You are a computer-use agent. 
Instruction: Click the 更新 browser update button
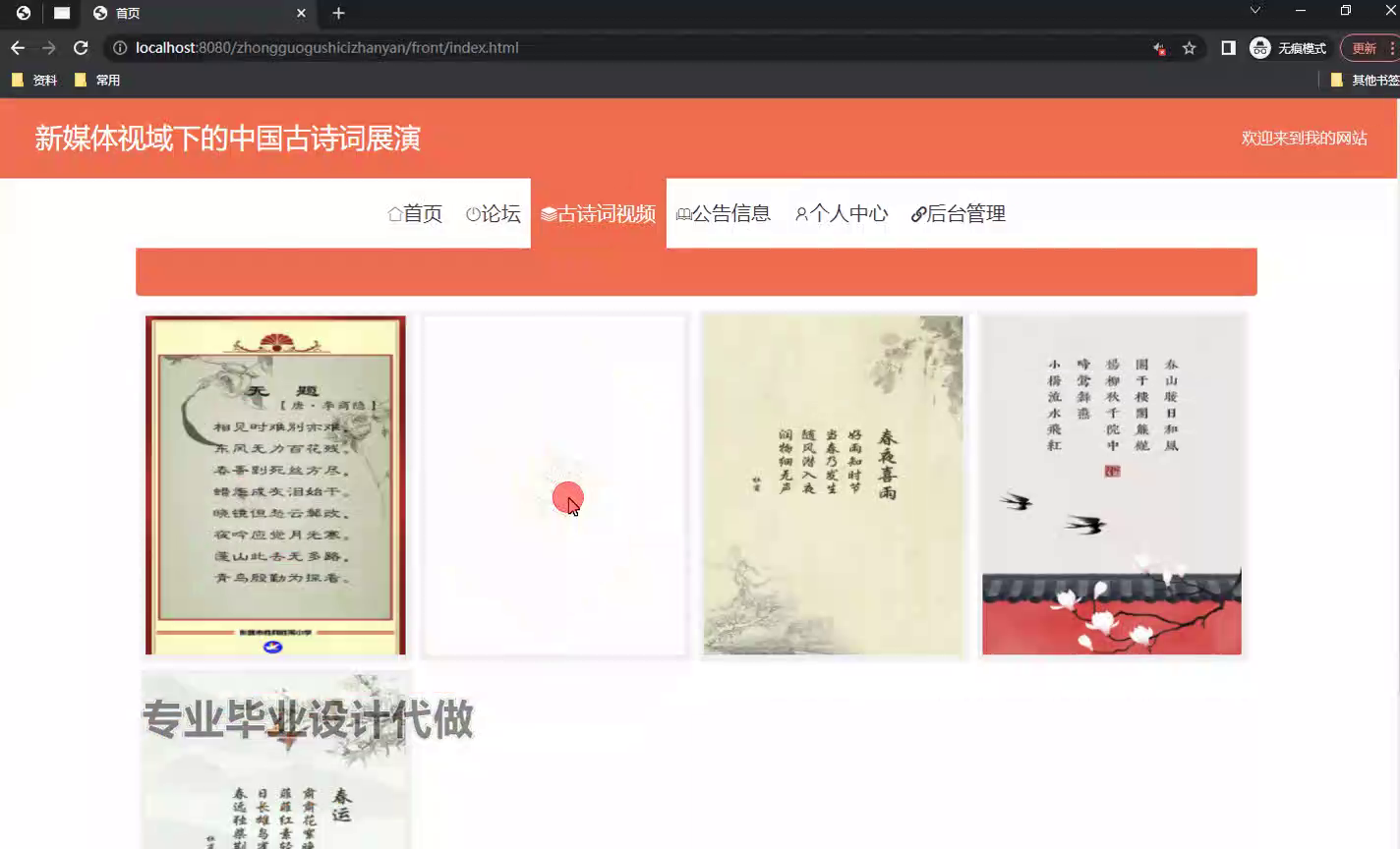[x=1364, y=47]
